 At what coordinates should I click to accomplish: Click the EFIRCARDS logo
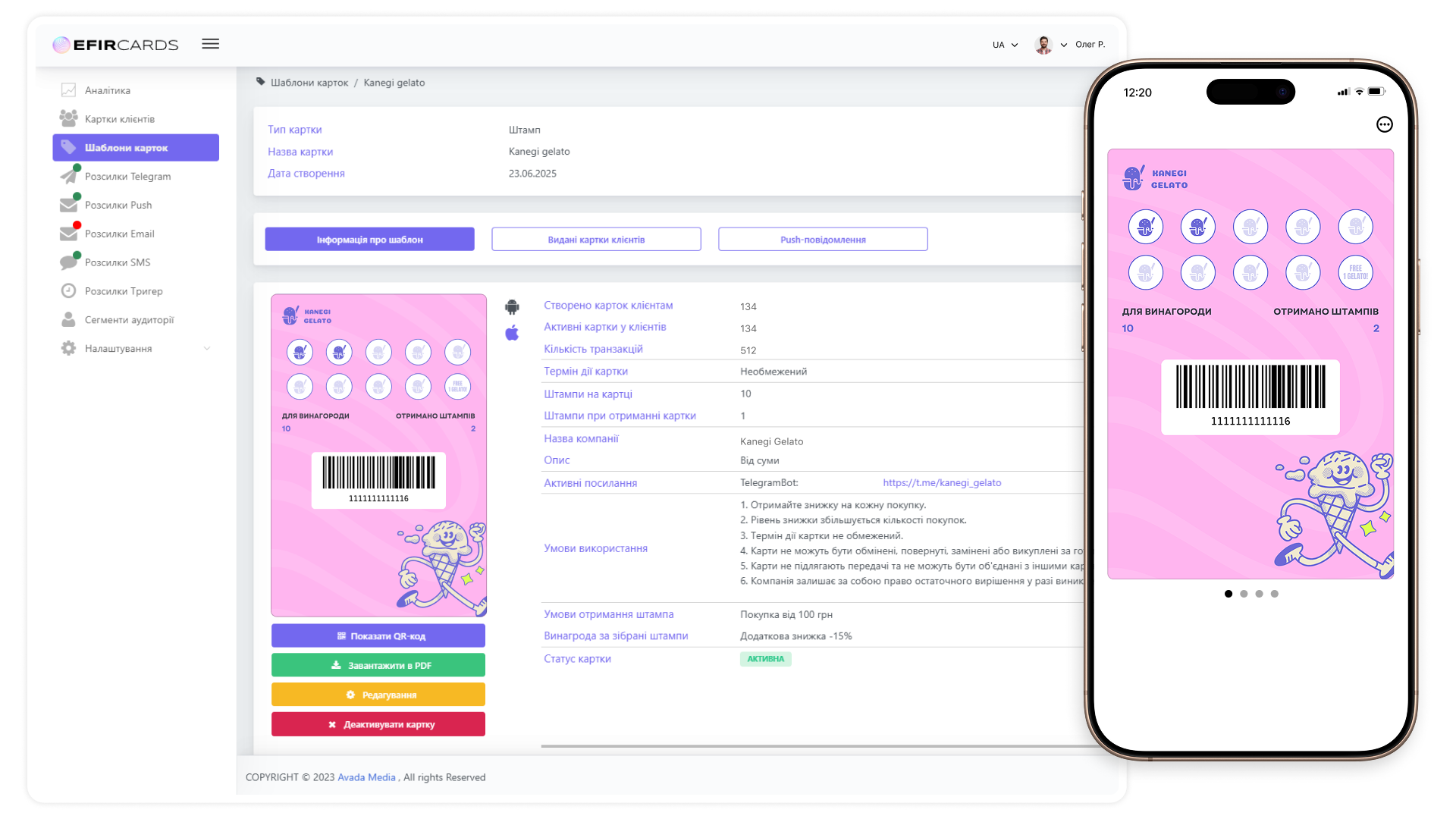coord(115,45)
